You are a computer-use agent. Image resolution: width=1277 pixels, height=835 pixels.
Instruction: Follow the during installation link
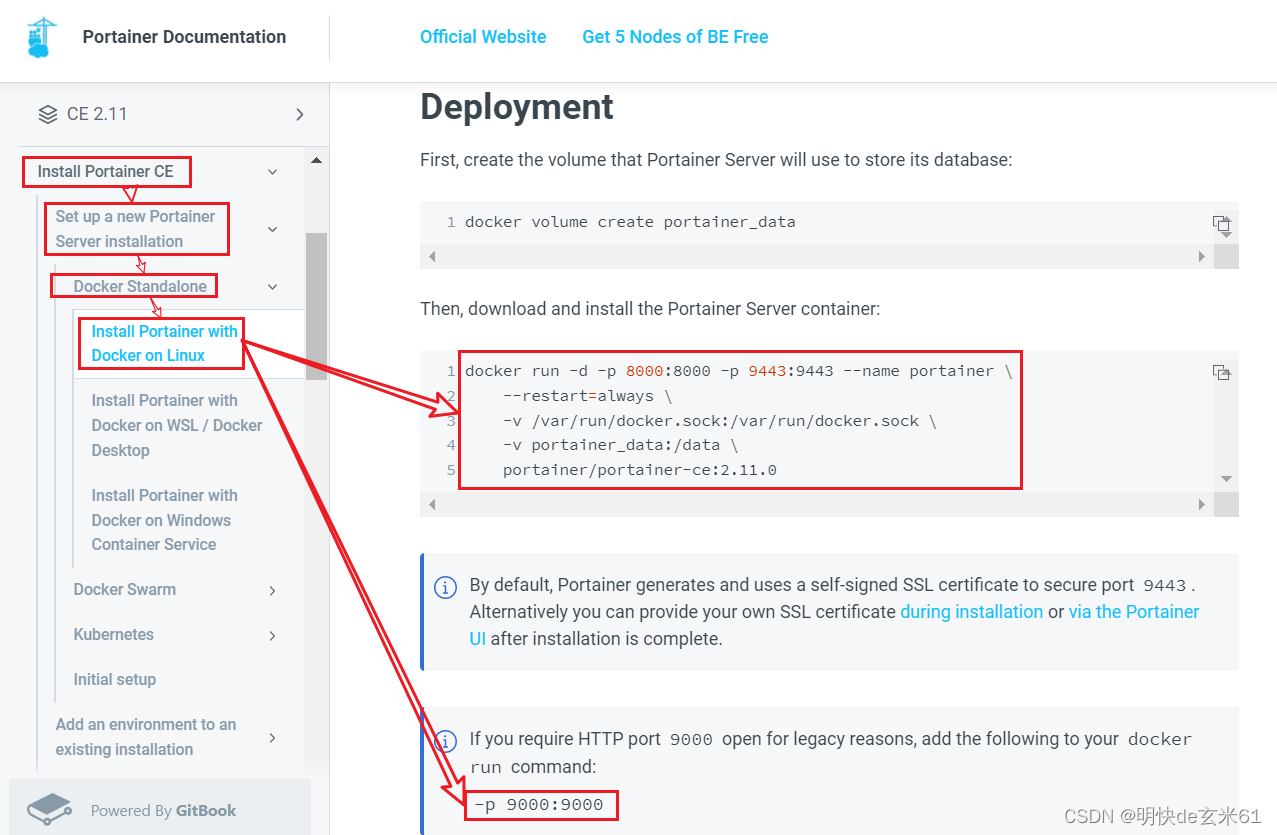[x=971, y=612]
